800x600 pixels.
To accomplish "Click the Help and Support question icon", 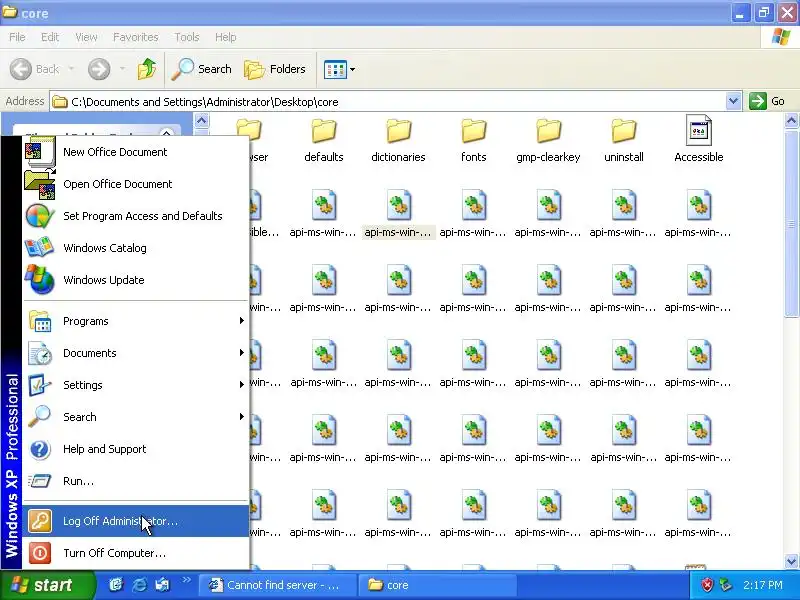I will coord(40,449).
